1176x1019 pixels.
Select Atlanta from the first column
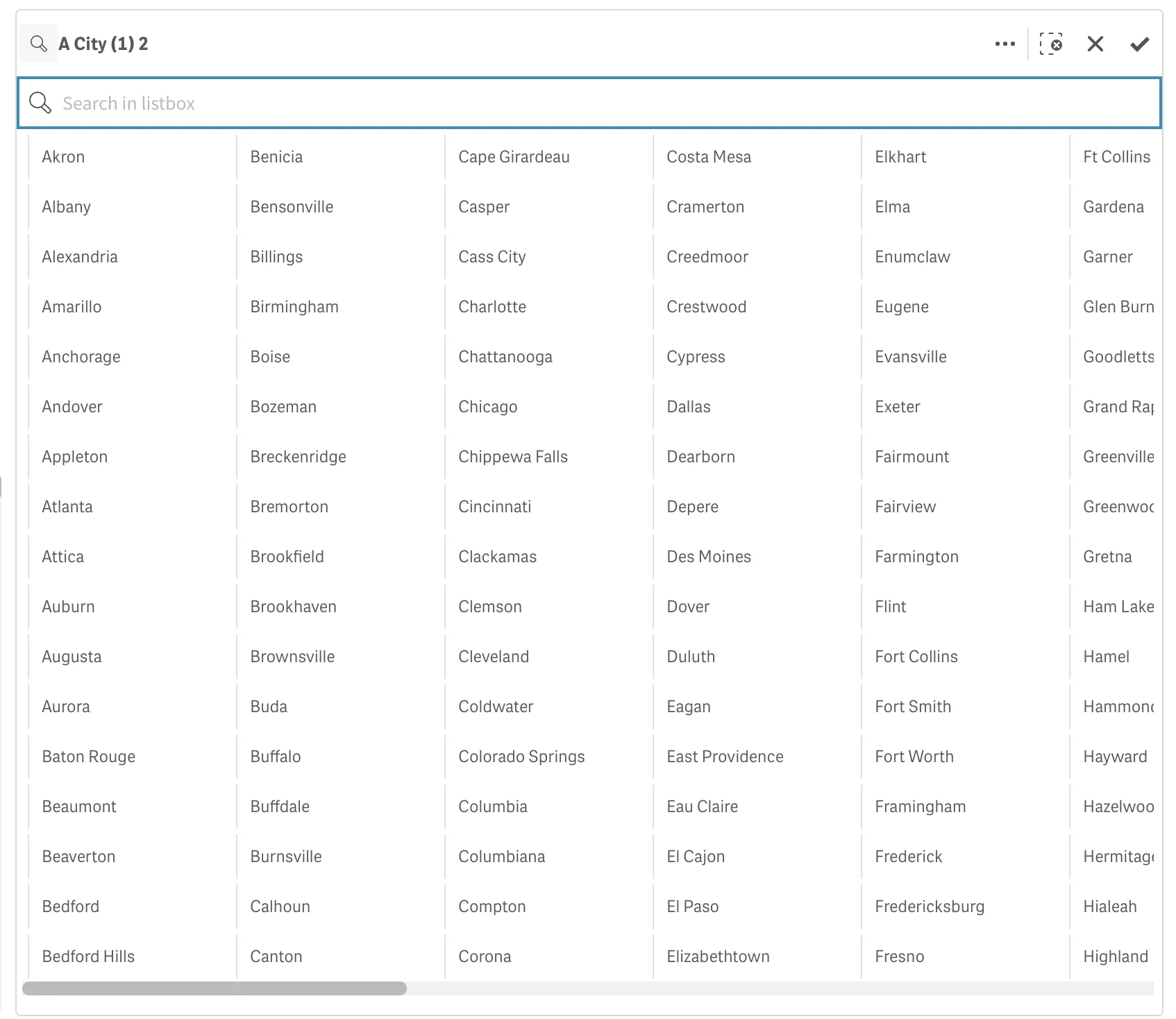(x=67, y=506)
